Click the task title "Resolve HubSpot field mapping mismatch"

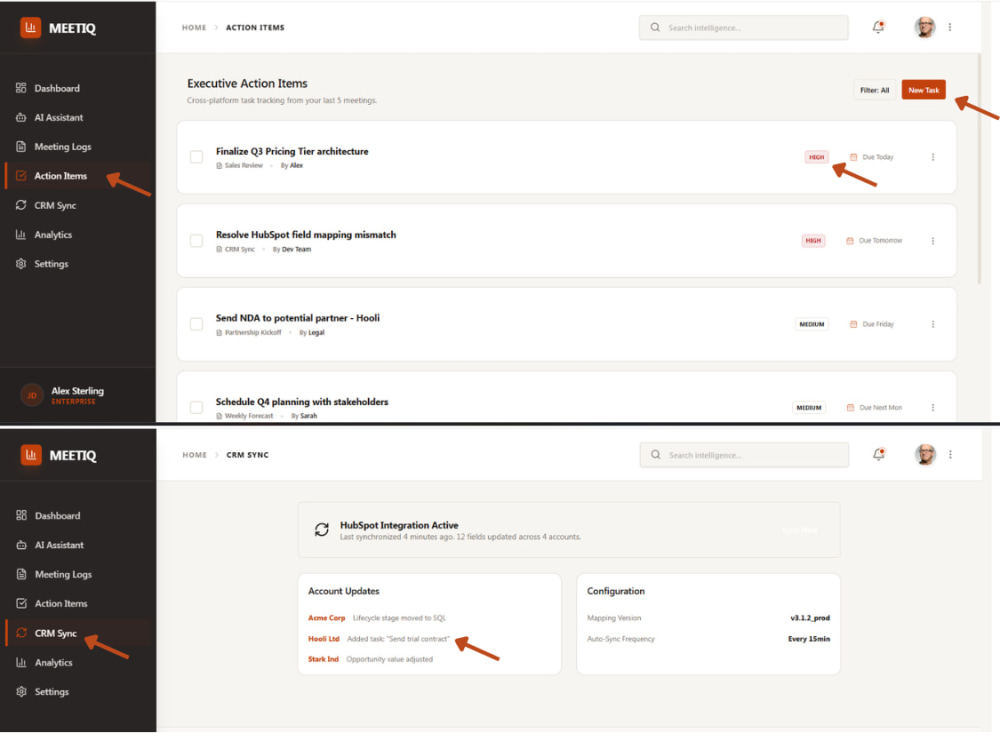(306, 235)
